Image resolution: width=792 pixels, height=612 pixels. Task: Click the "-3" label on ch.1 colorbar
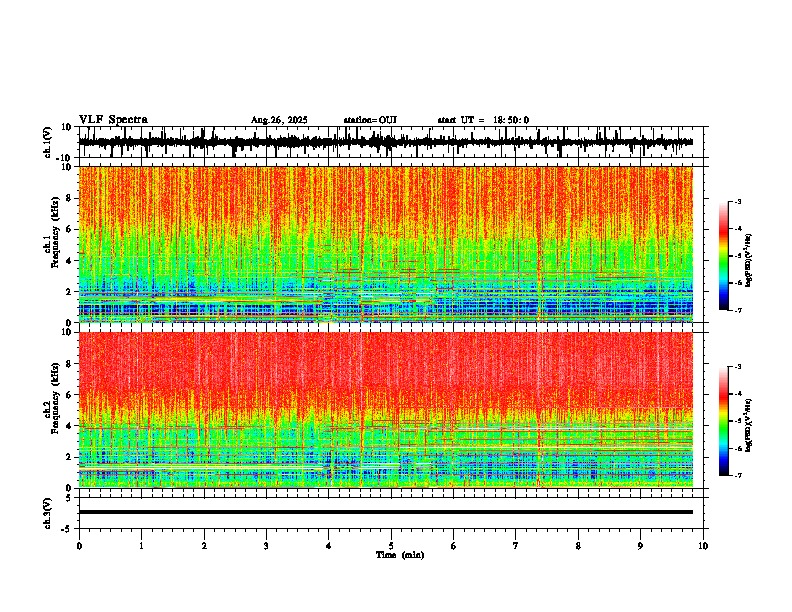pyautogui.click(x=738, y=202)
